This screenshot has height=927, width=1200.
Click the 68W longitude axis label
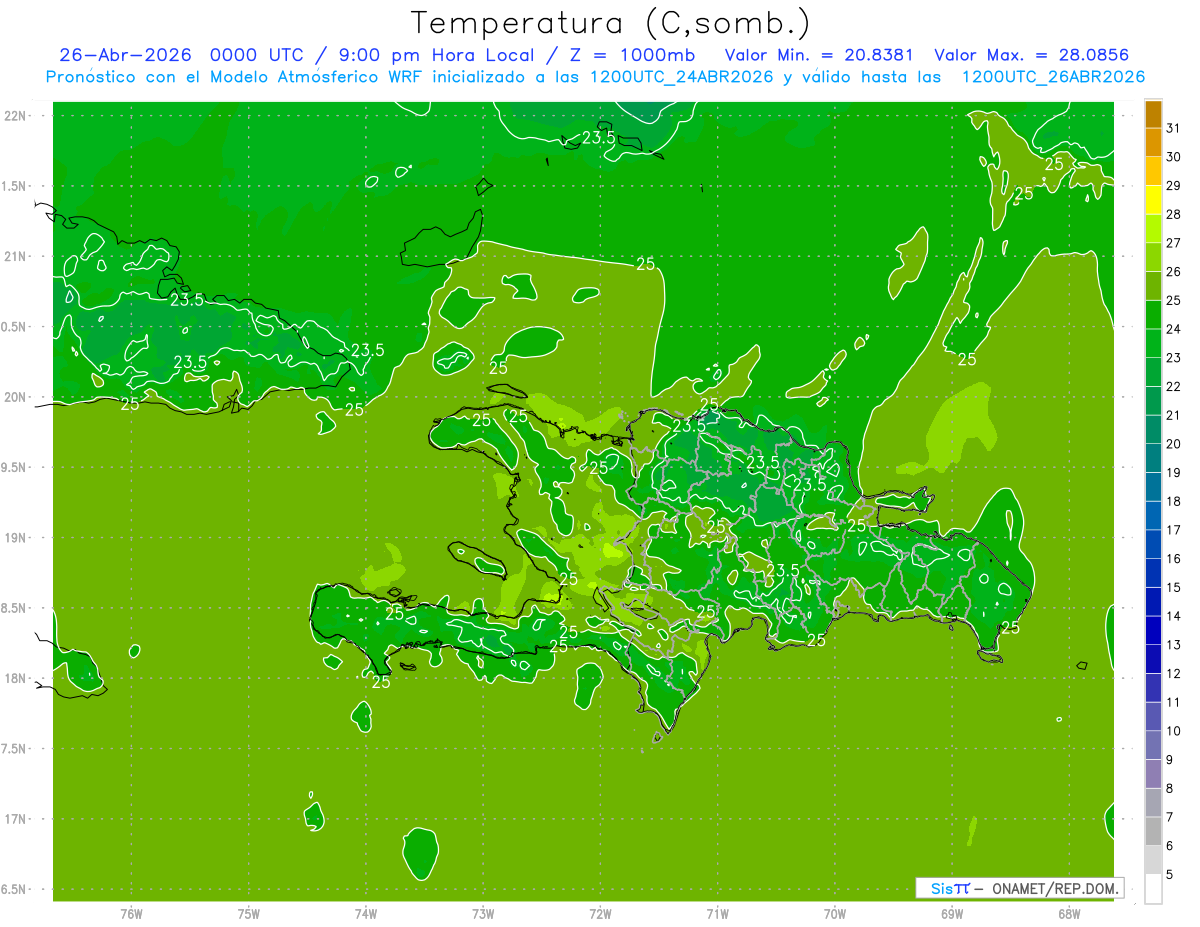coord(1068,914)
